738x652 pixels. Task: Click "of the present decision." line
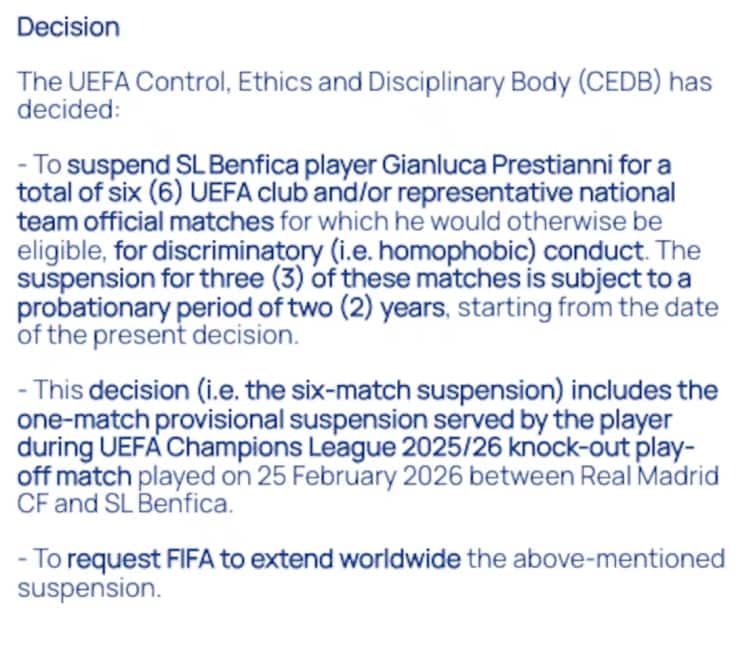coord(158,336)
